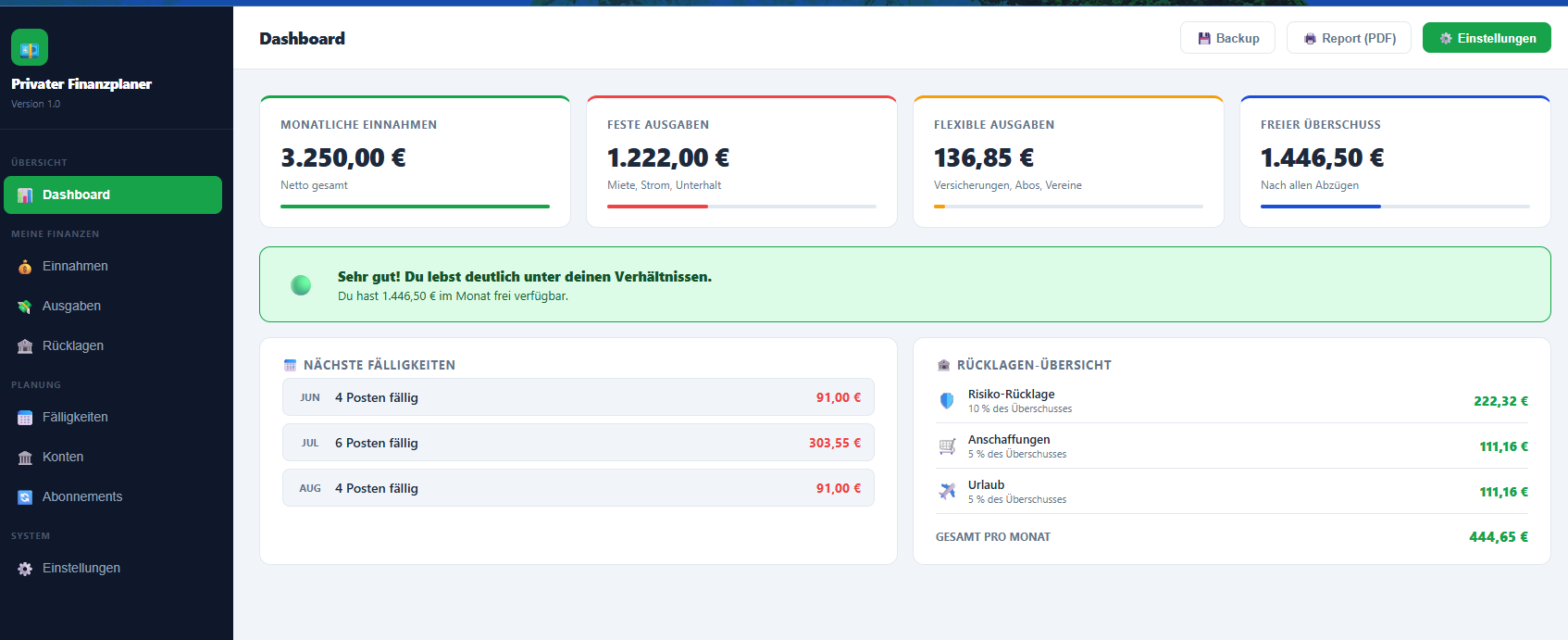Image resolution: width=1568 pixels, height=640 pixels.
Task: Click the Feste Ausgaben card
Action: point(741,161)
